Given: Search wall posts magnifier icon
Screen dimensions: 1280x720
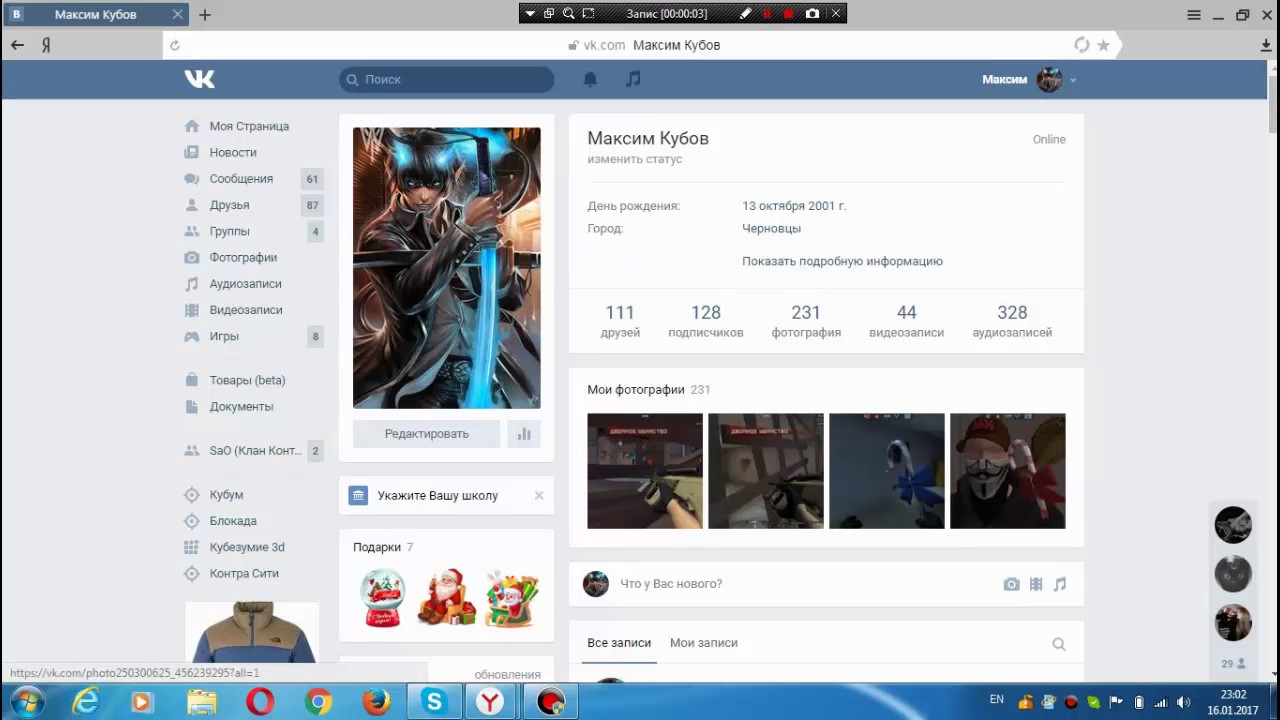Looking at the screenshot, I should pyautogui.click(x=1059, y=644).
